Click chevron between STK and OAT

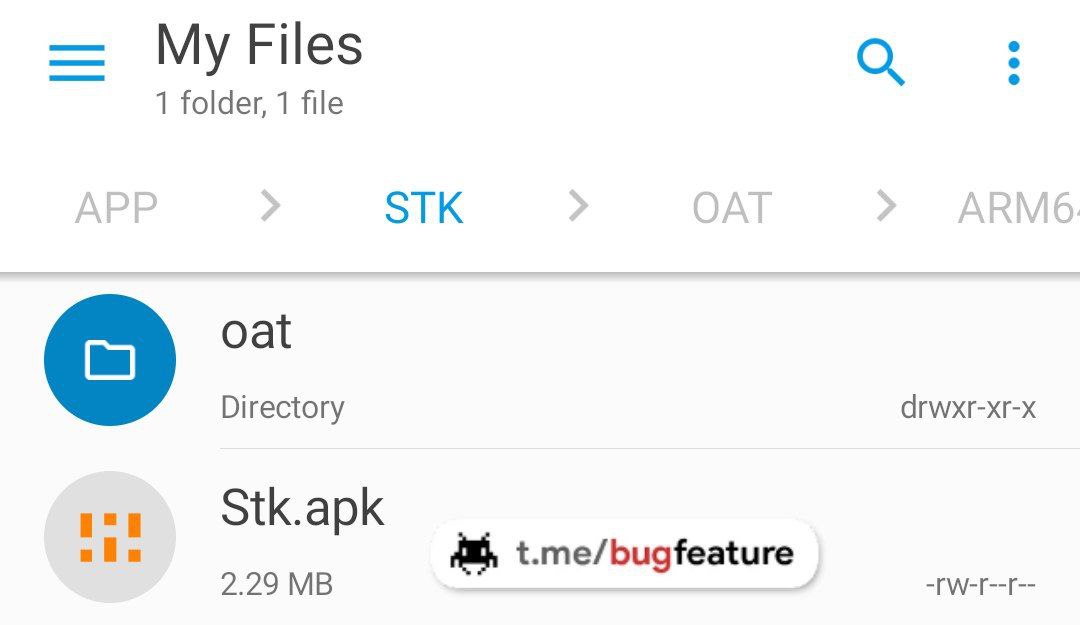pyautogui.click(x=578, y=206)
